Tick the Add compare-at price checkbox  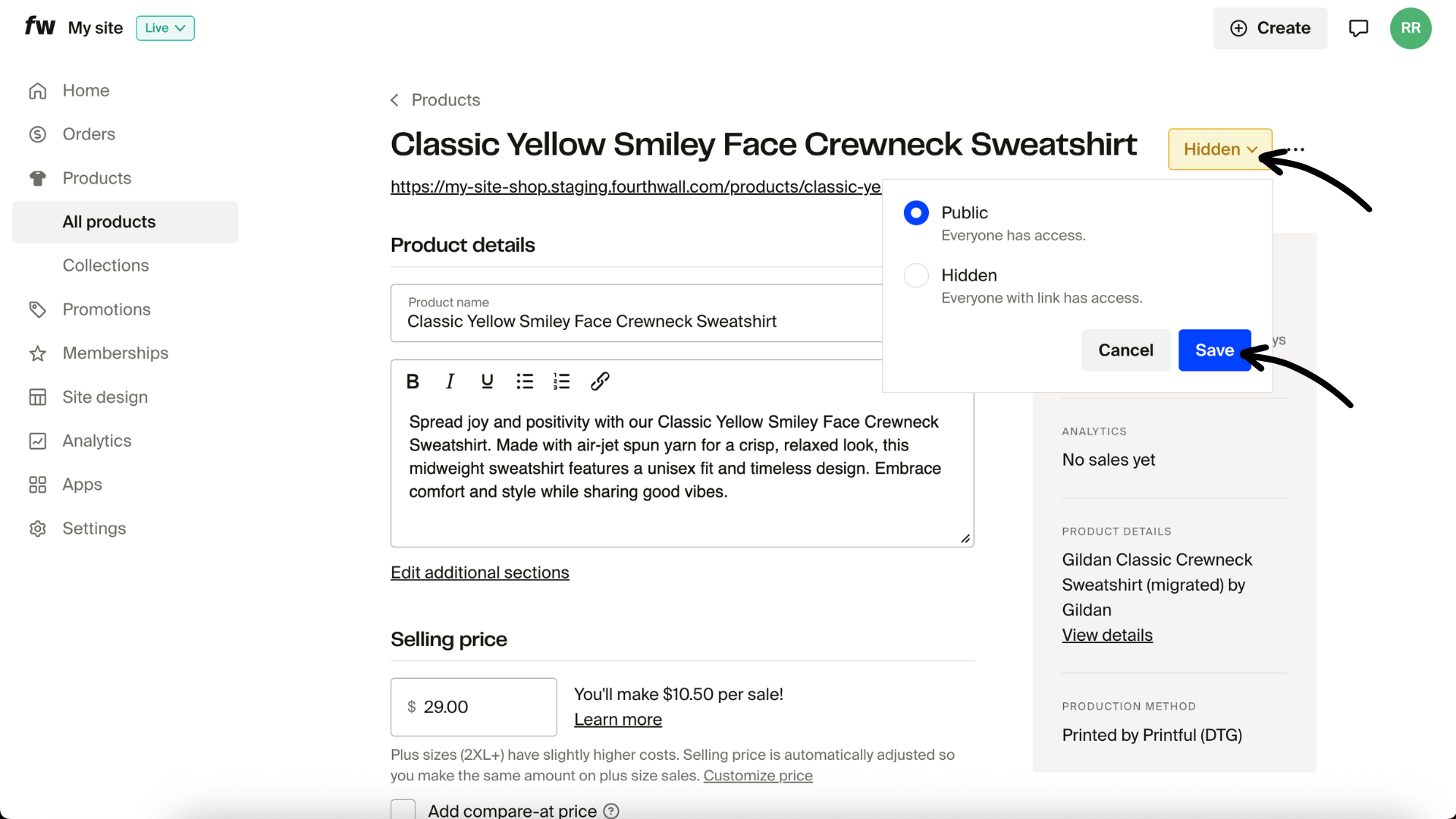(403, 808)
